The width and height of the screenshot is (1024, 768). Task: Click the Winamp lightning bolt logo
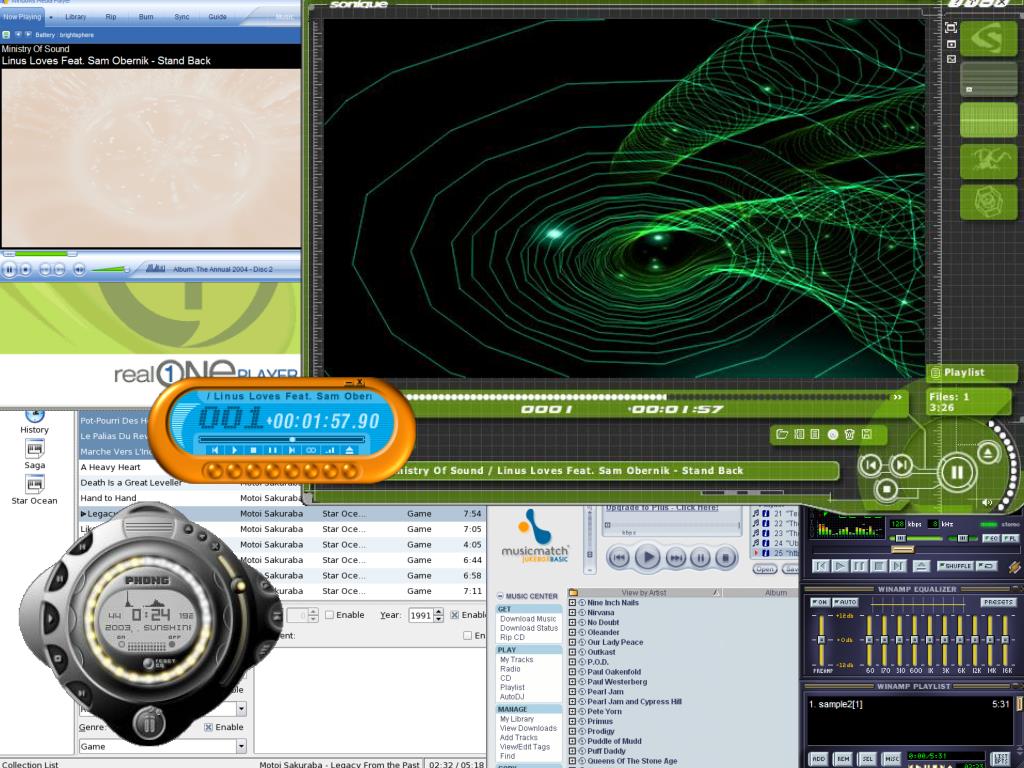1014,568
